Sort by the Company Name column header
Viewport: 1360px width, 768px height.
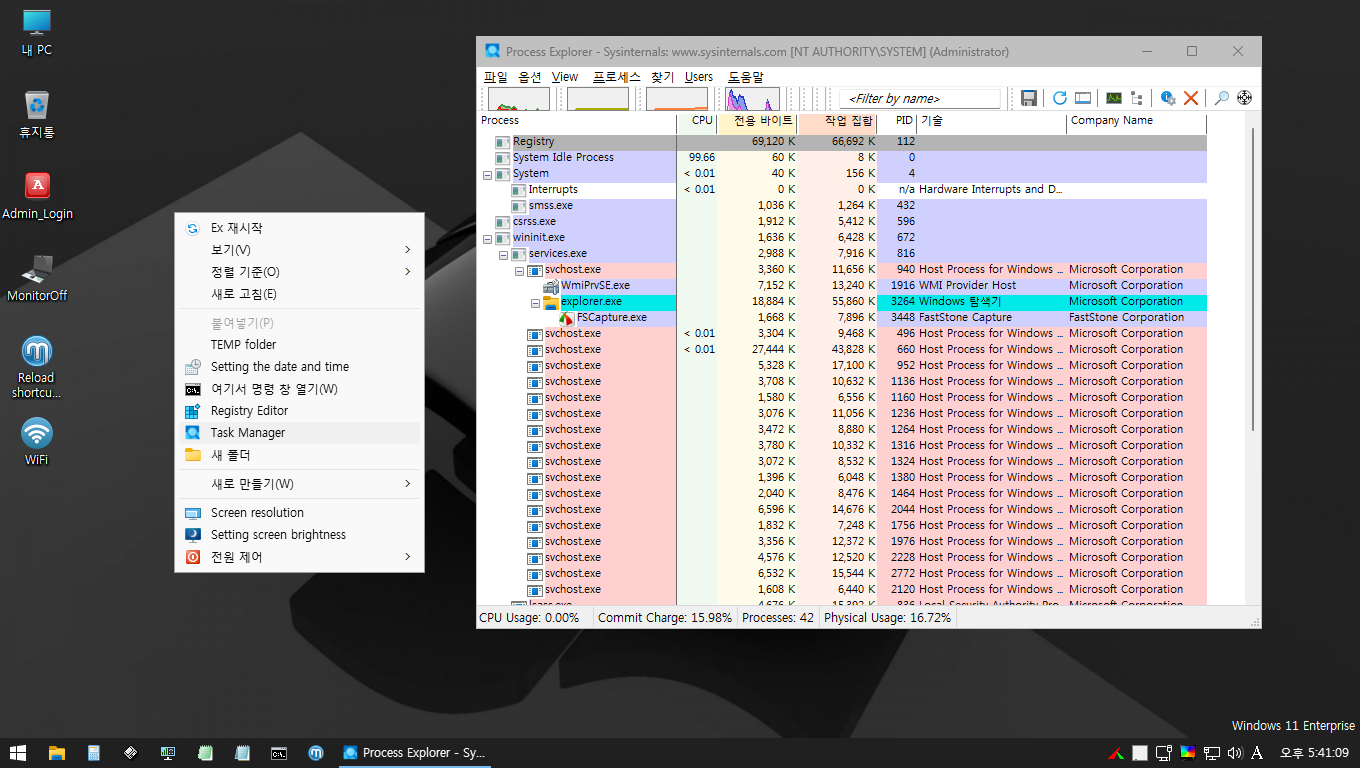pyautogui.click(x=1136, y=121)
